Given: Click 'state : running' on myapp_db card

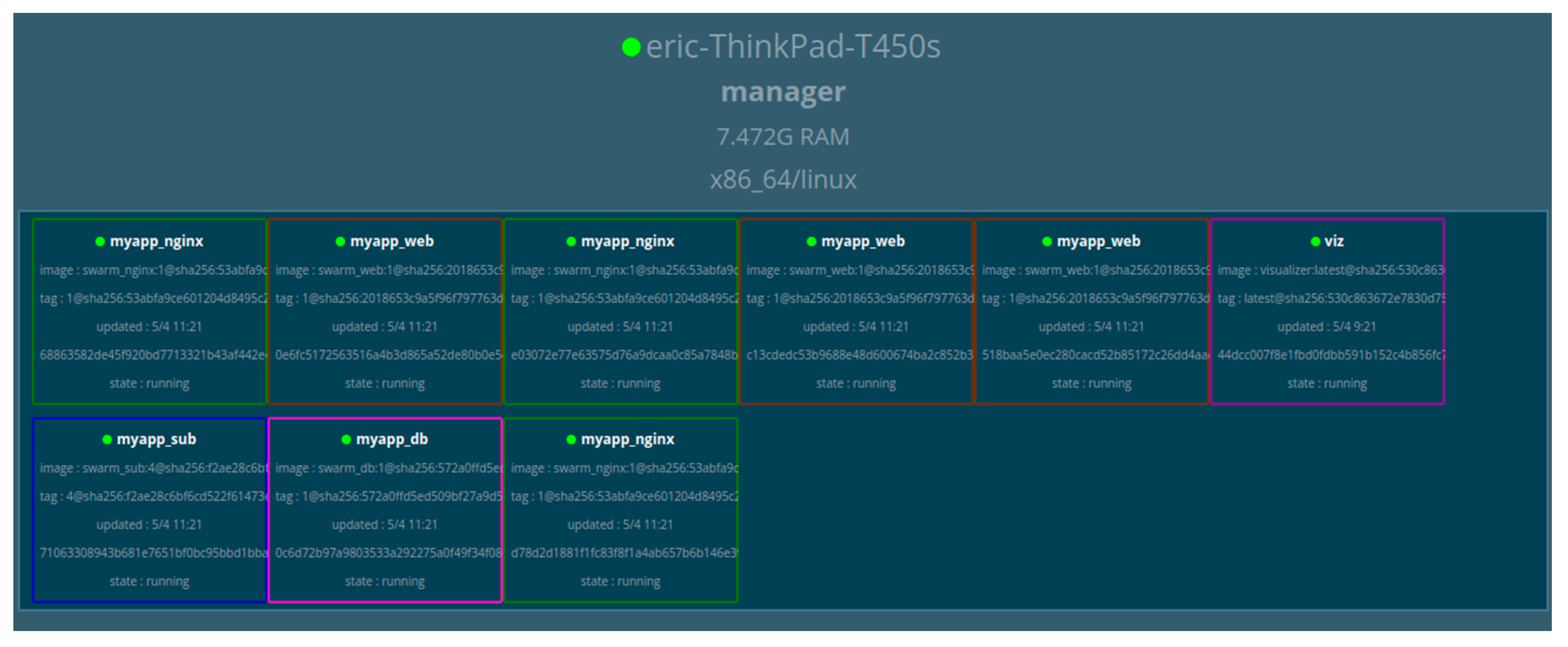Looking at the screenshot, I should (x=385, y=581).
